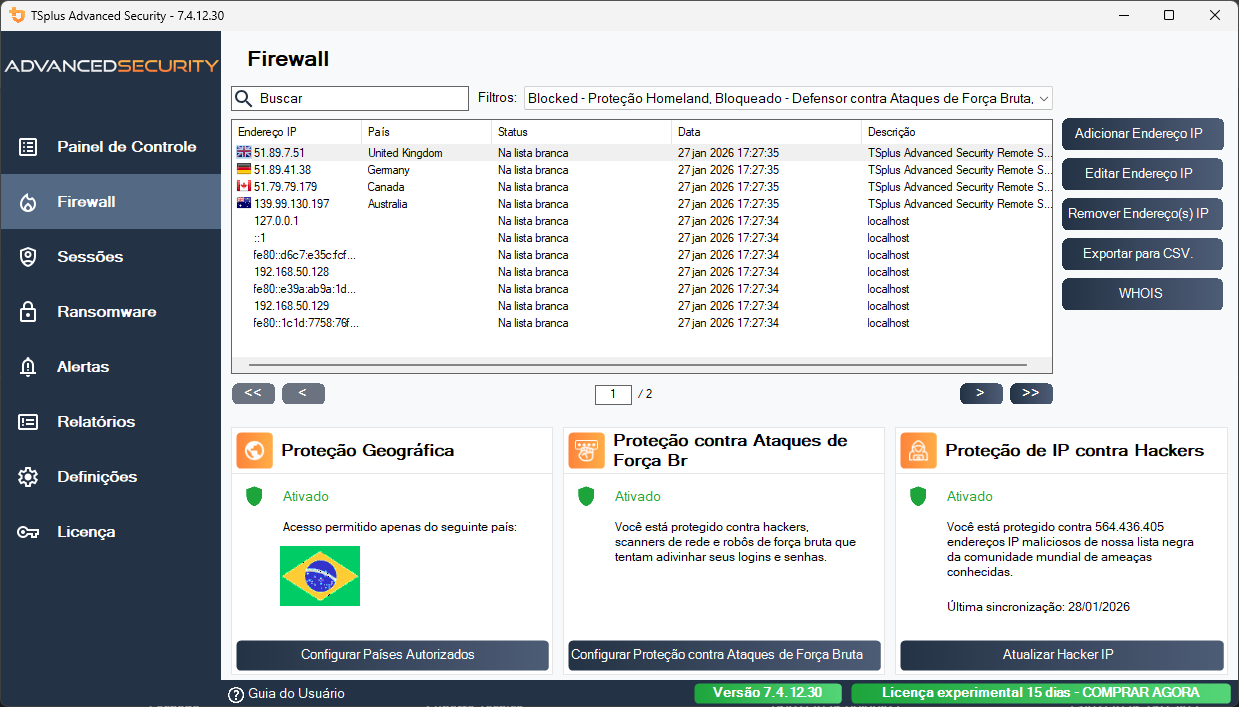
Task: Click the green shield next to Proteção Geográfica Ativado
Action: coord(254,496)
